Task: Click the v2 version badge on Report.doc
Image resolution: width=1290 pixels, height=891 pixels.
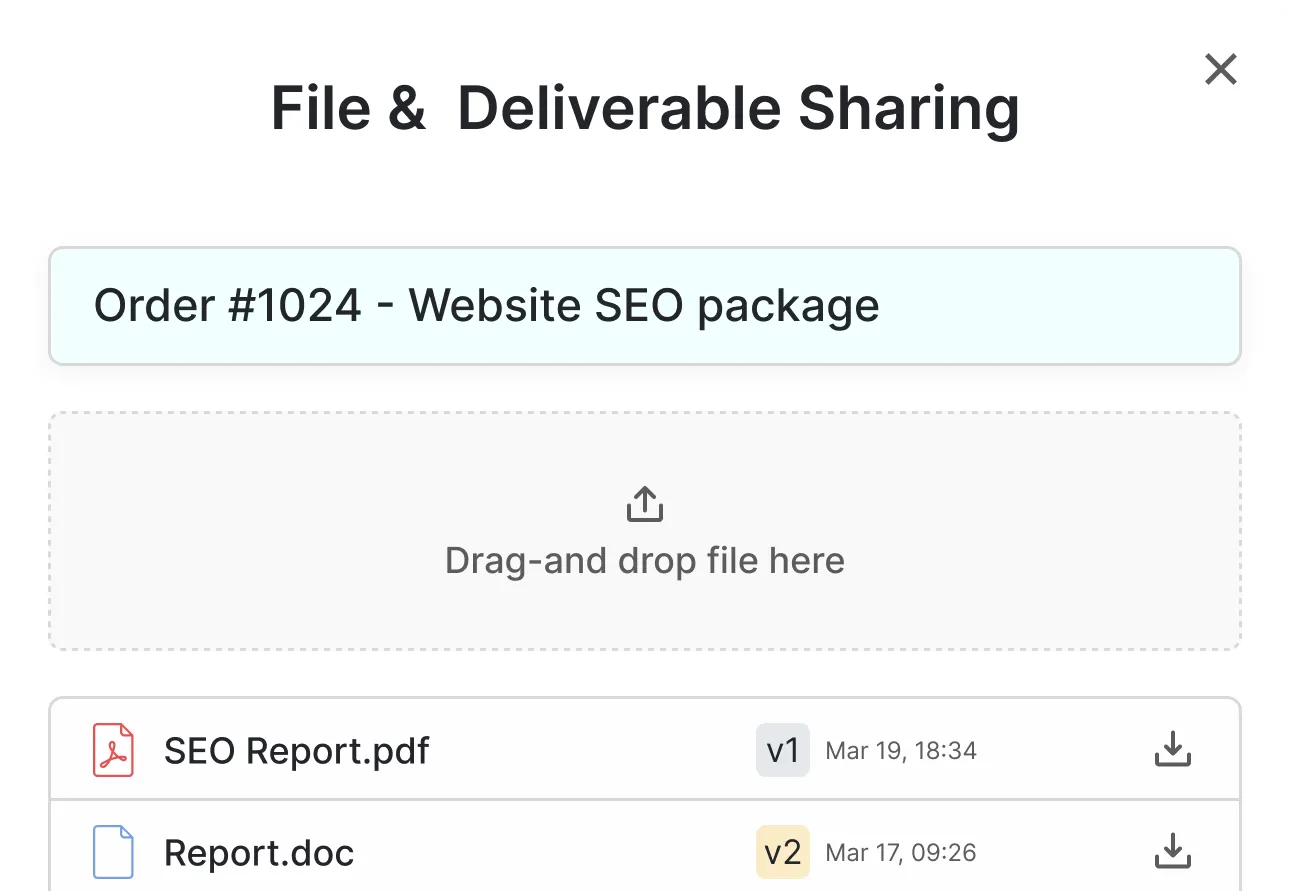Action: tap(783, 852)
